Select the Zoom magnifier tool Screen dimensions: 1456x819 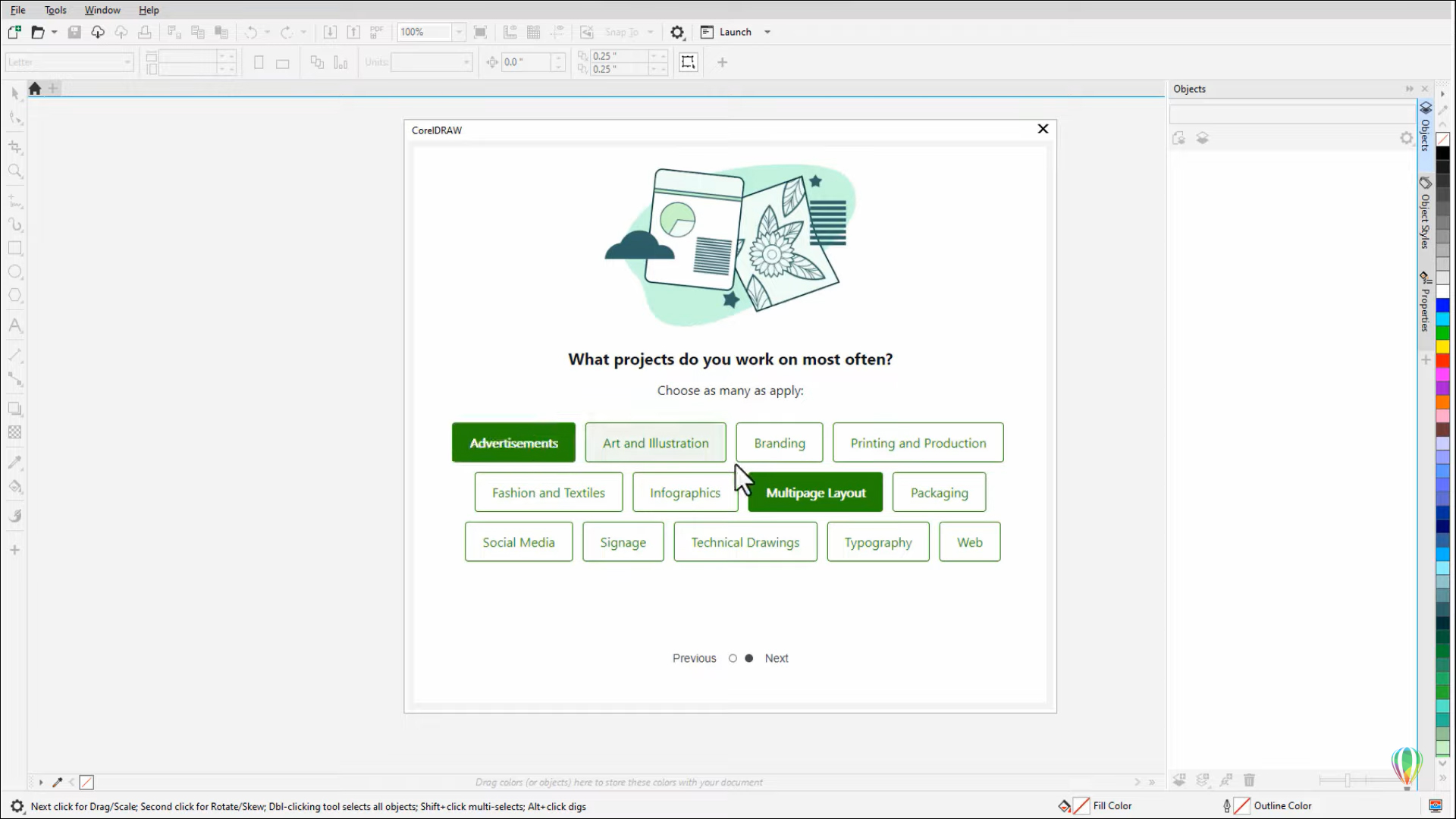(15, 171)
